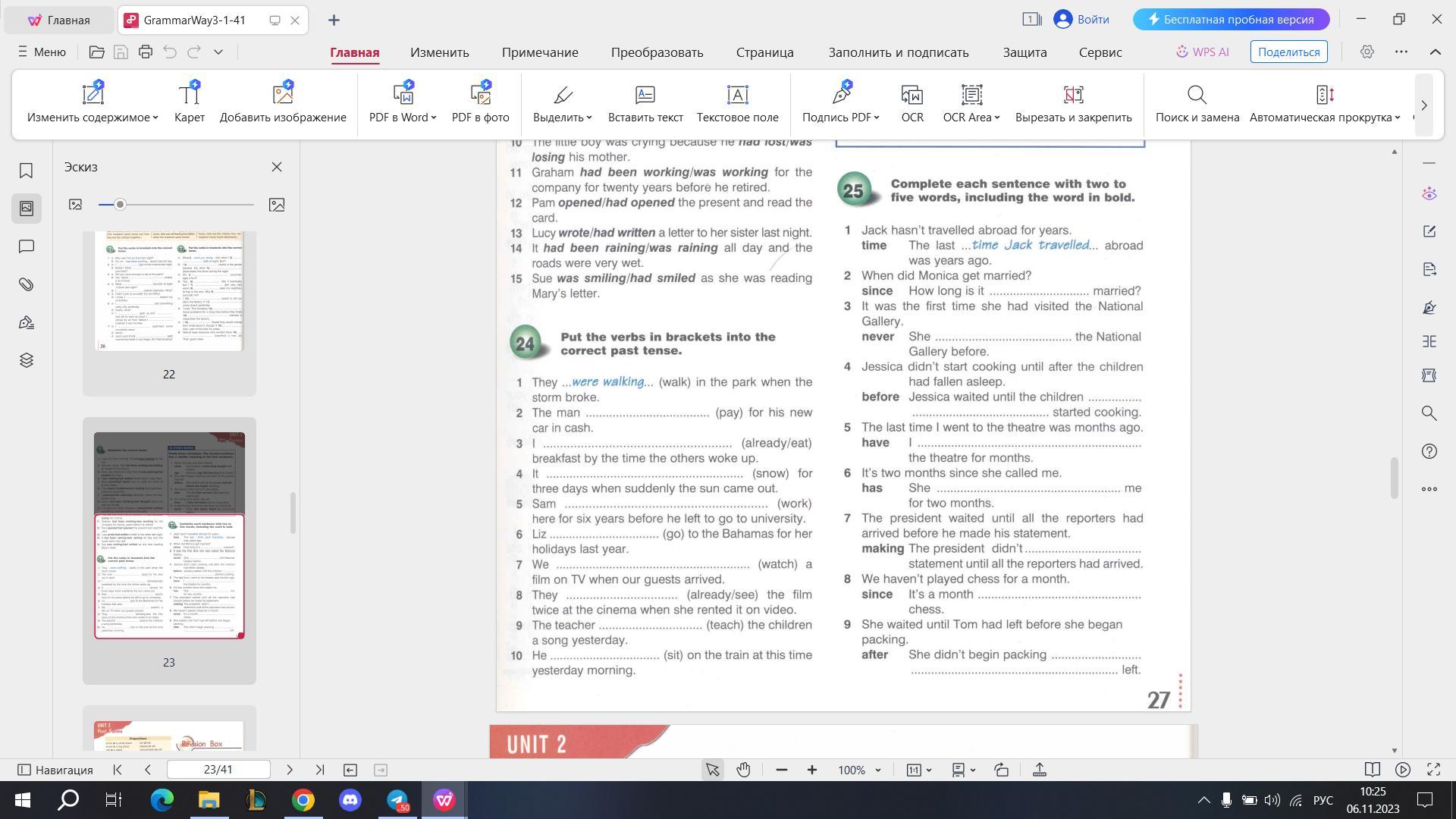
Task: Toggle fullscreen mode in status bar
Action: pos(1433,770)
